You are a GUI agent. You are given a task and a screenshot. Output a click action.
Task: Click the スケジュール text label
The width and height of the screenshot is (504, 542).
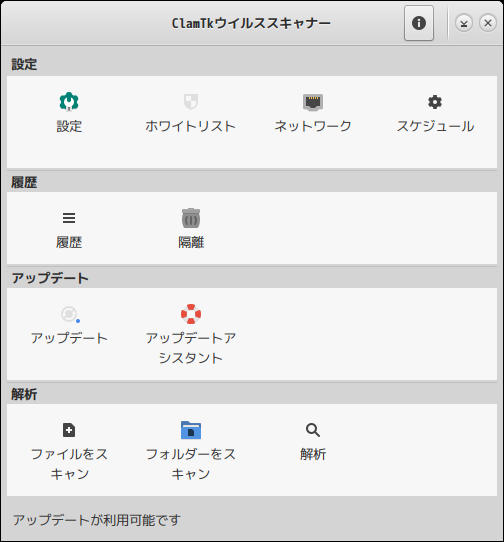[435, 126]
